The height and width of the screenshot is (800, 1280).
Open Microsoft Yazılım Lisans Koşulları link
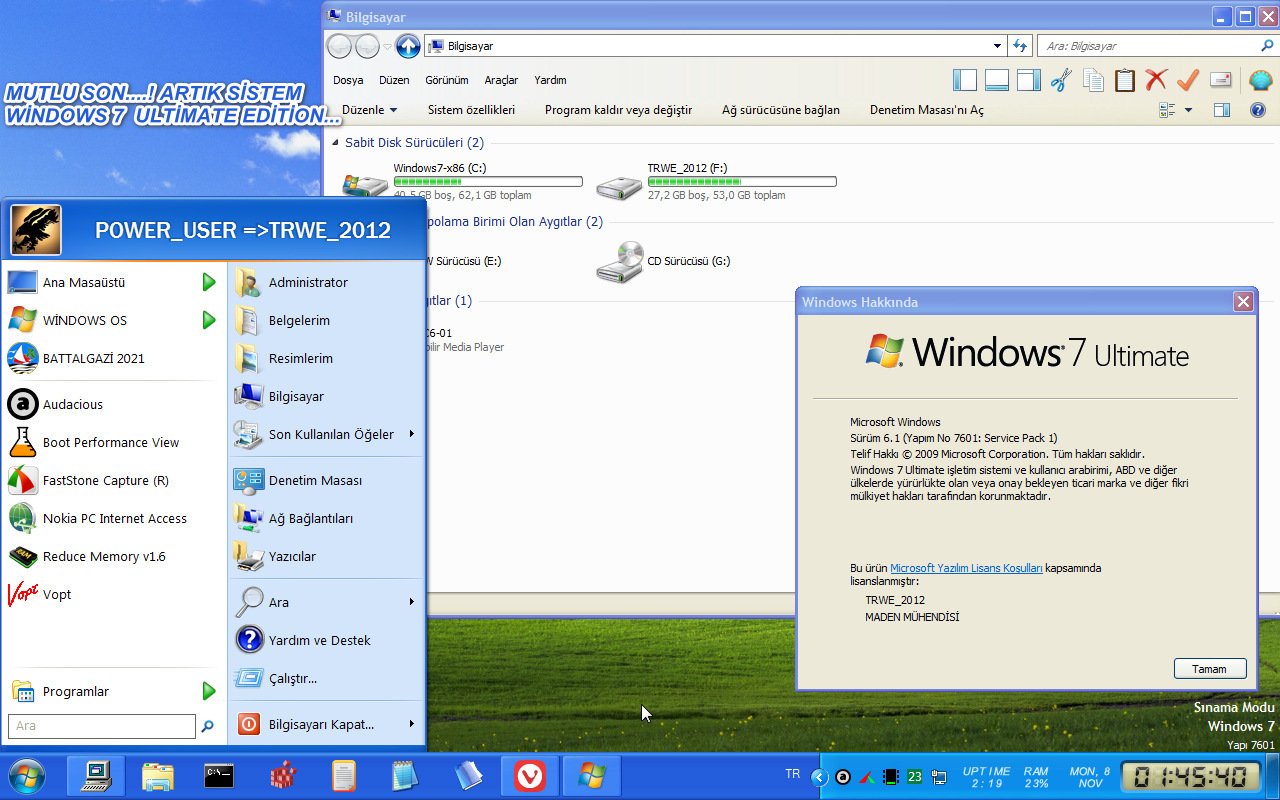pos(966,568)
